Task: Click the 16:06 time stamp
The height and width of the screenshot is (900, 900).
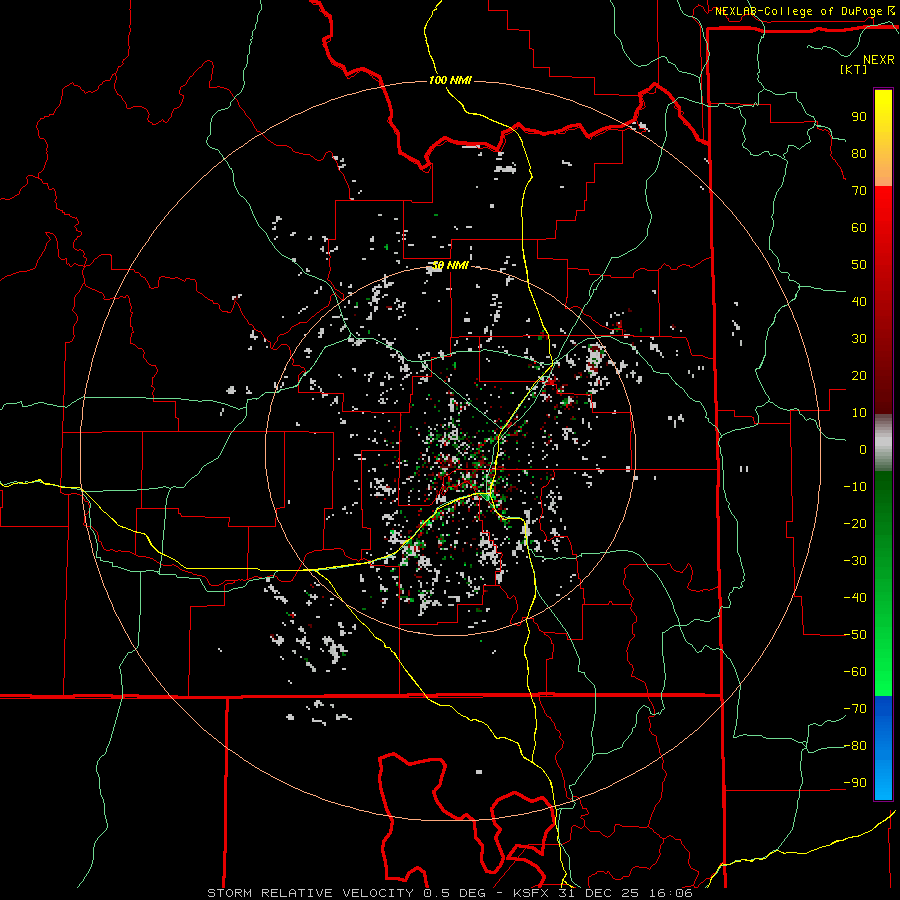Action: (x=671, y=893)
